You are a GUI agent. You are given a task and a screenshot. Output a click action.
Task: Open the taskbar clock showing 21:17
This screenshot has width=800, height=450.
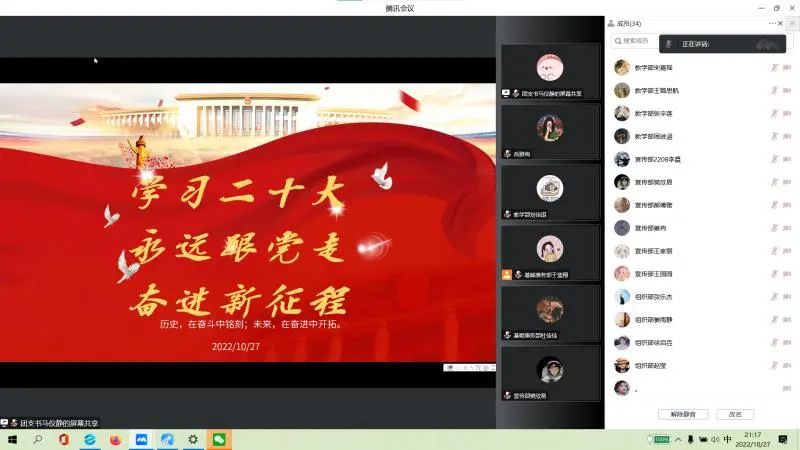pyautogui.click(x=752, y=439)
